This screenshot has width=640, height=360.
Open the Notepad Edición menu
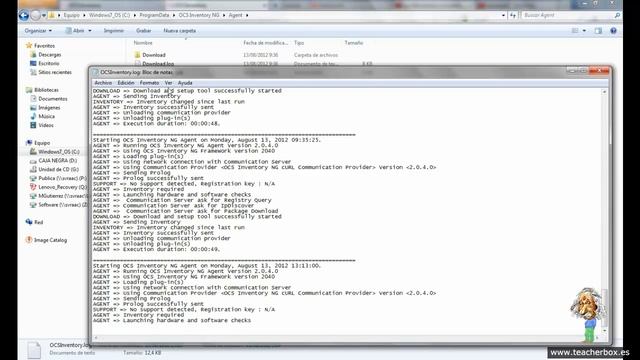tap(126, 83)
